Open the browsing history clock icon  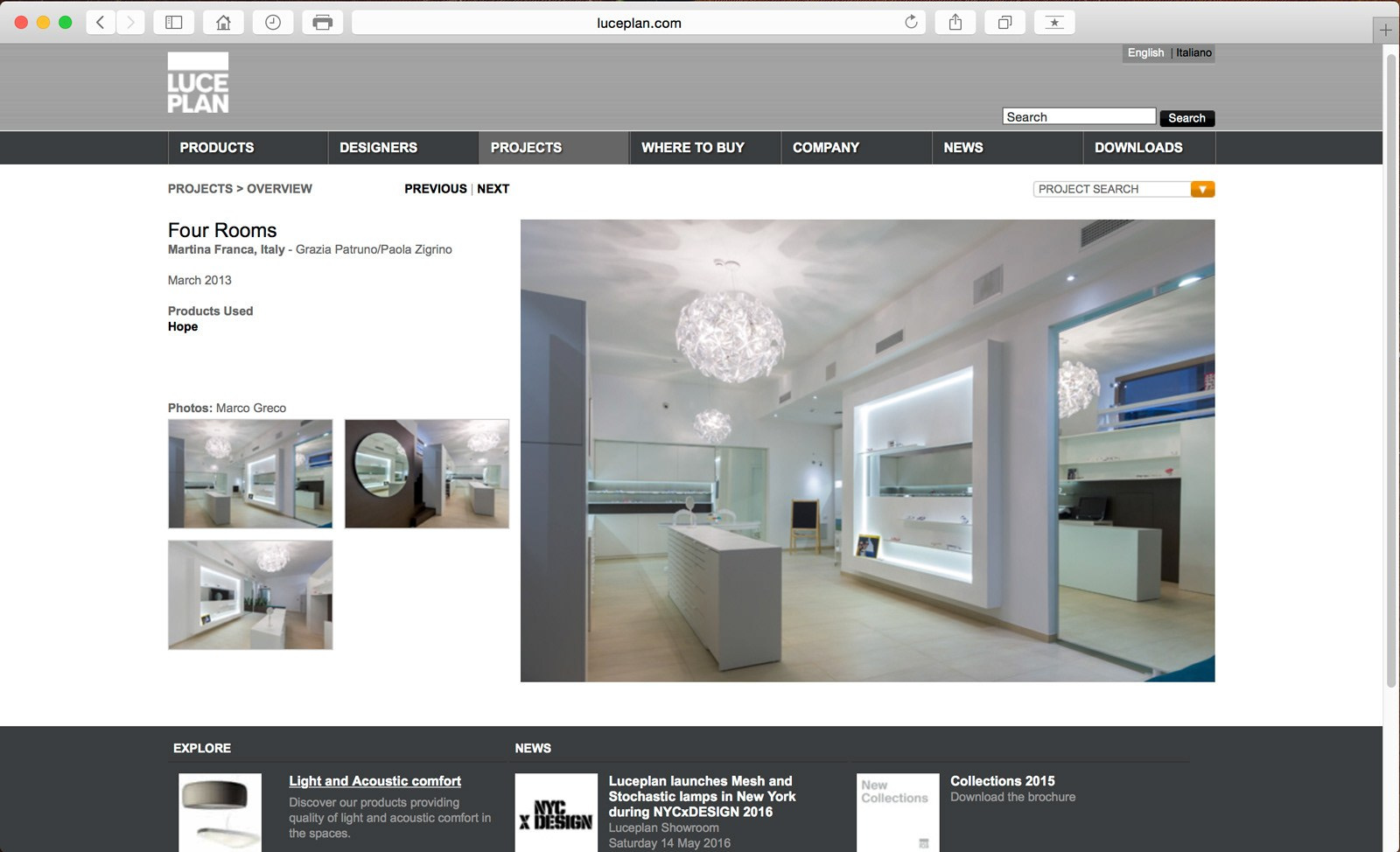coord(273,23)
